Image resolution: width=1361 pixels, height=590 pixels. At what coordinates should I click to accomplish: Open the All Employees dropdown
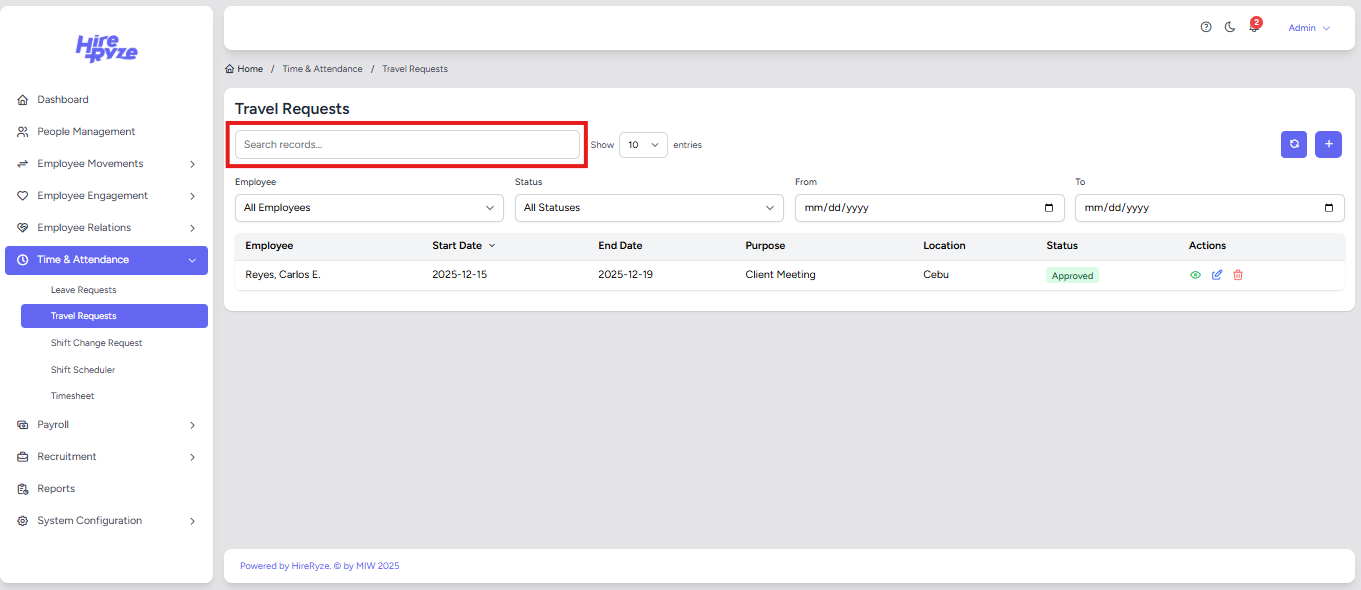369,208
